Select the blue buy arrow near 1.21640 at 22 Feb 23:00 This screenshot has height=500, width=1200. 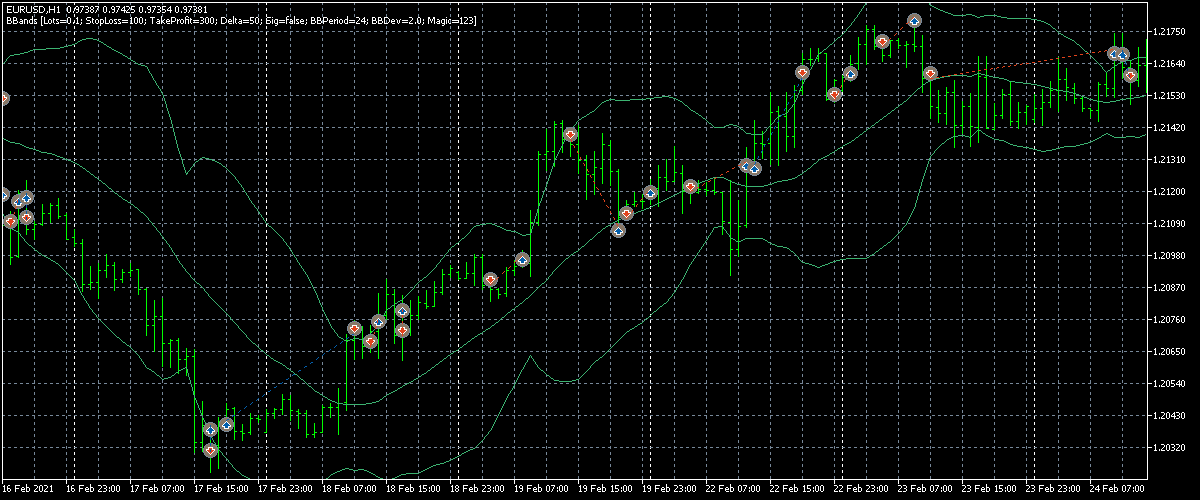850,73
